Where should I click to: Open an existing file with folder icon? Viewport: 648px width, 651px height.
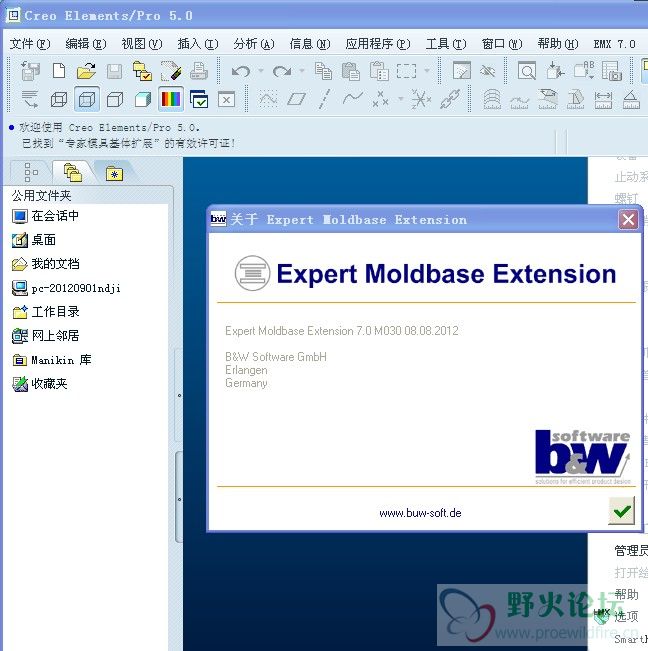pyautogui.click(x=86, y=71)
